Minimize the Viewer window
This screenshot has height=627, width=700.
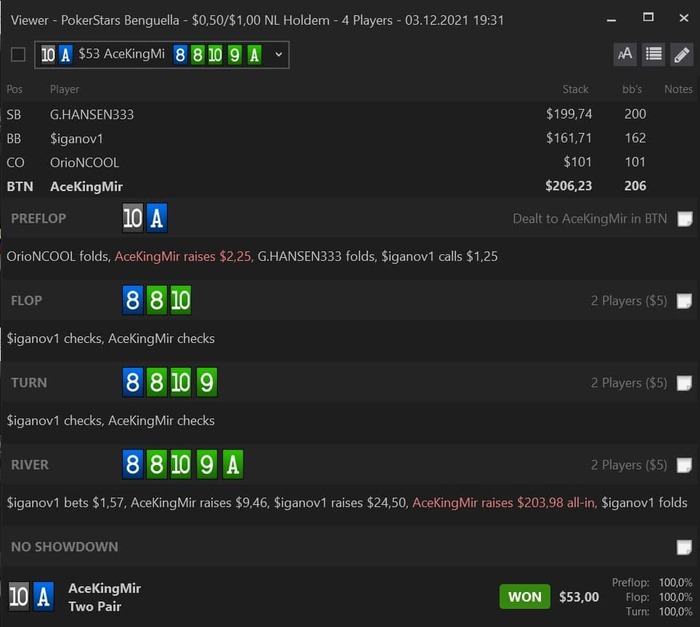(x=612, y=20)
